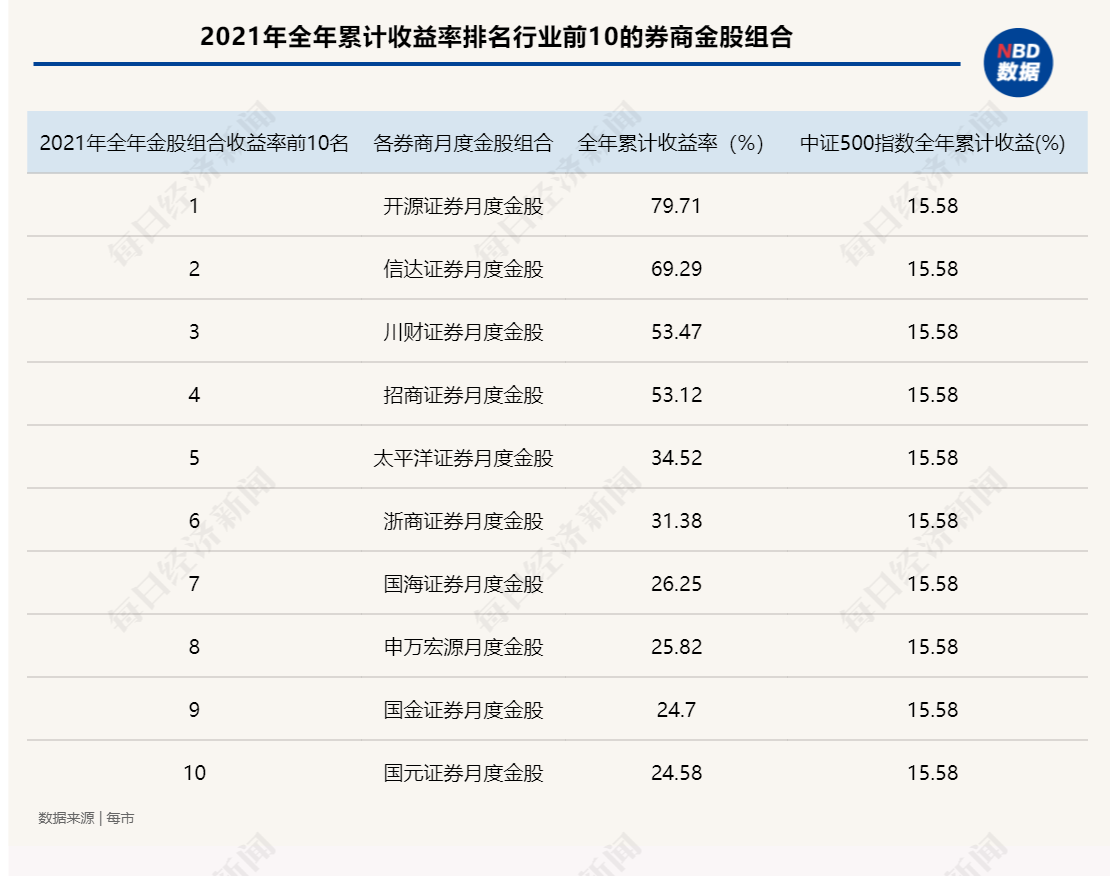Click the 国元证券月度金股 cell
The height and width of the screenshot is (876, 1110).
pyautogui.click(x=463, y=773)
